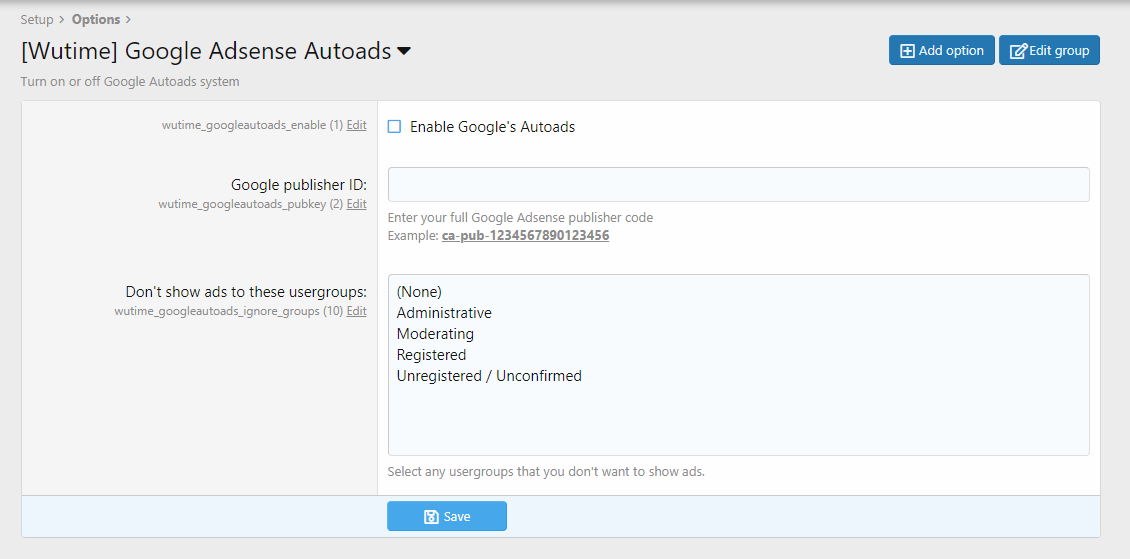Viewport: 1130px width, 559px height.
Task: Edit the wutime_googleautoads_enable option
Action: [x=356, y=125]
